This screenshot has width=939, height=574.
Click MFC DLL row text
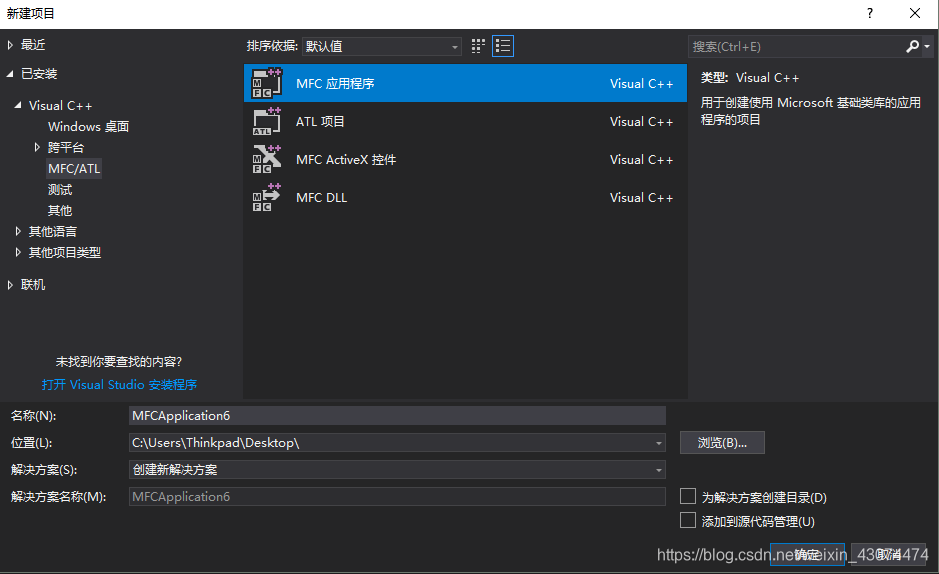click(322, 198)
